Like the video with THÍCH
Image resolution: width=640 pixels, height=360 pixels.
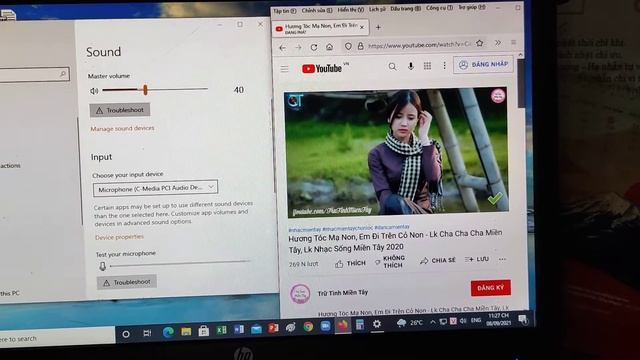(x=351, y=264)
